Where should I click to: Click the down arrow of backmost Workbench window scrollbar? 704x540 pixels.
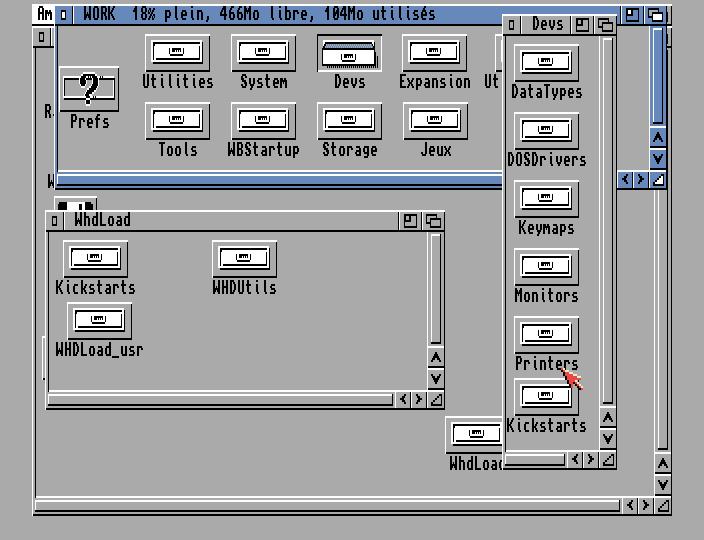coord(663,484)
